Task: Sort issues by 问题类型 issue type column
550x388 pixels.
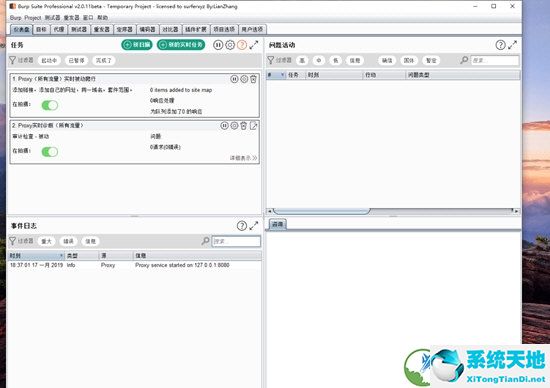Action: tap(463, 75)
